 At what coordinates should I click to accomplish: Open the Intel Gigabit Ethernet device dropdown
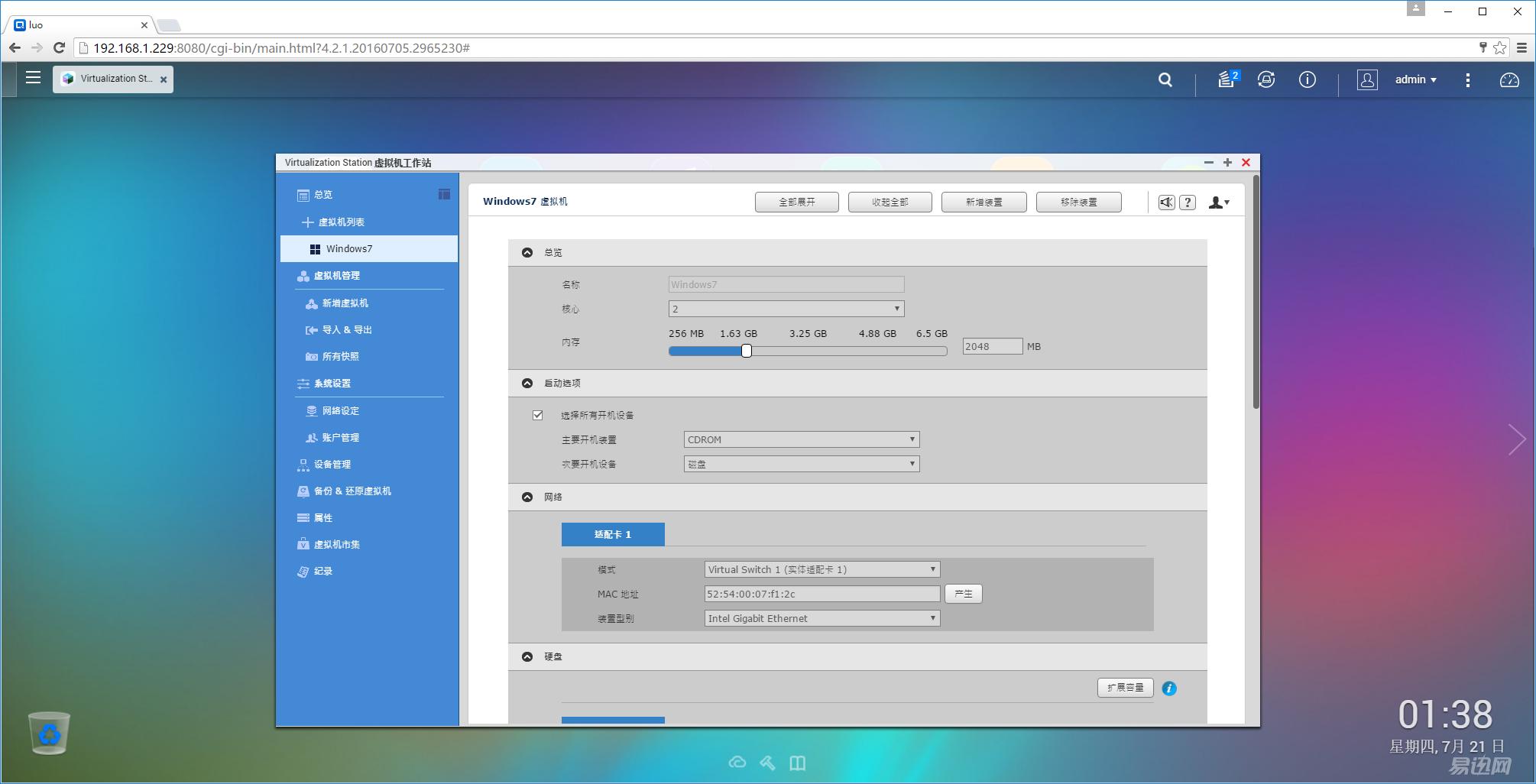point(821,619)
